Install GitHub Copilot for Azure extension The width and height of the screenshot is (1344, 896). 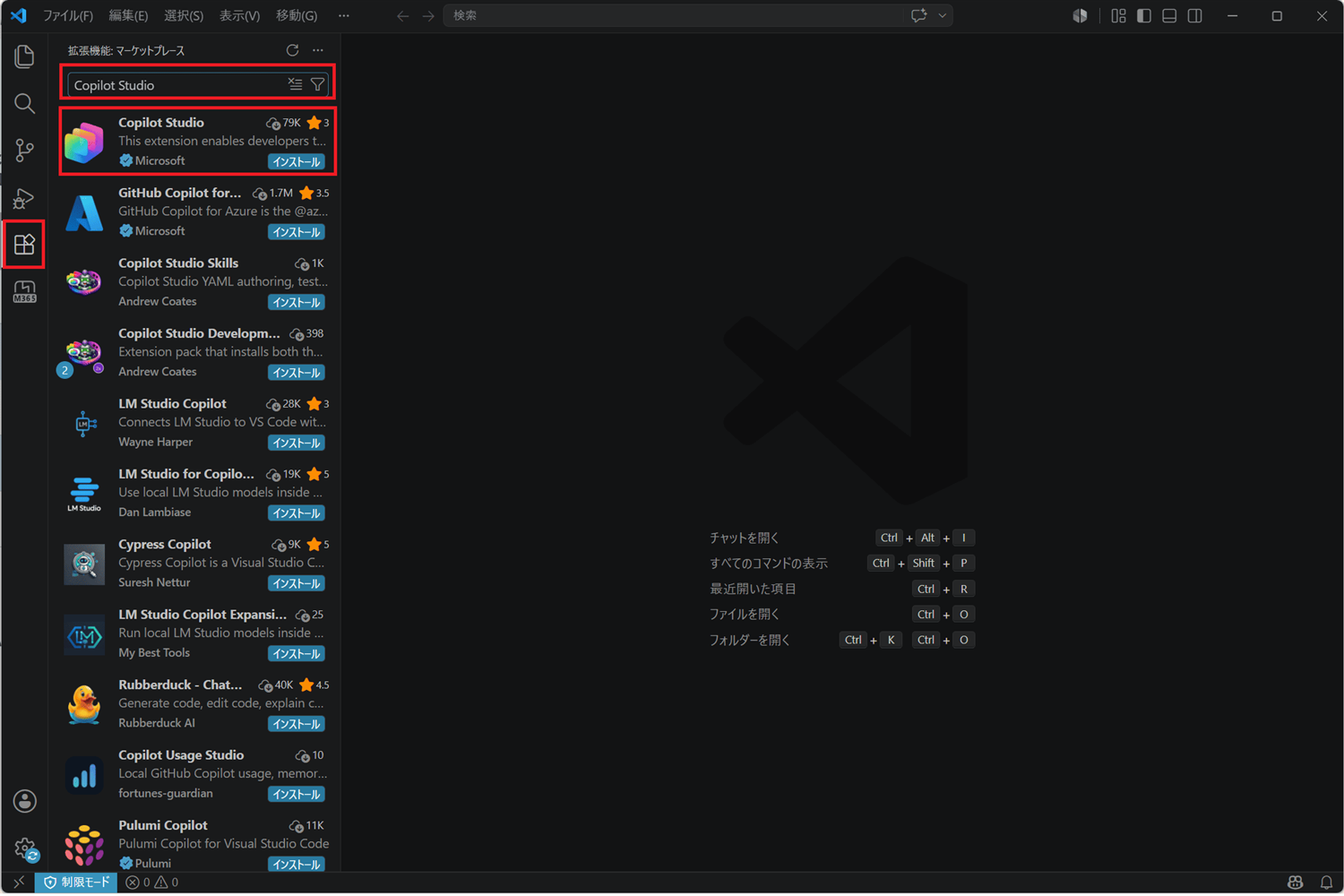tap(297, 232)
